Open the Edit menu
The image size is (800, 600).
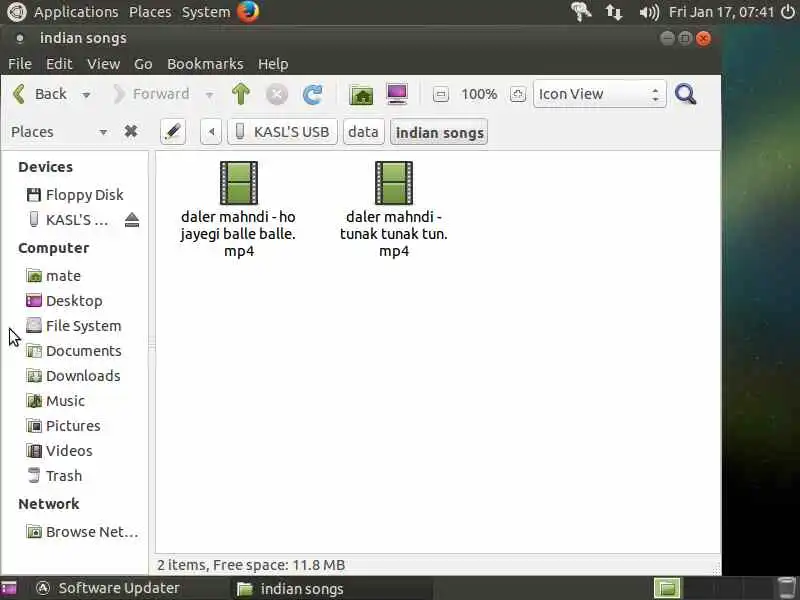tap(59, 64)
